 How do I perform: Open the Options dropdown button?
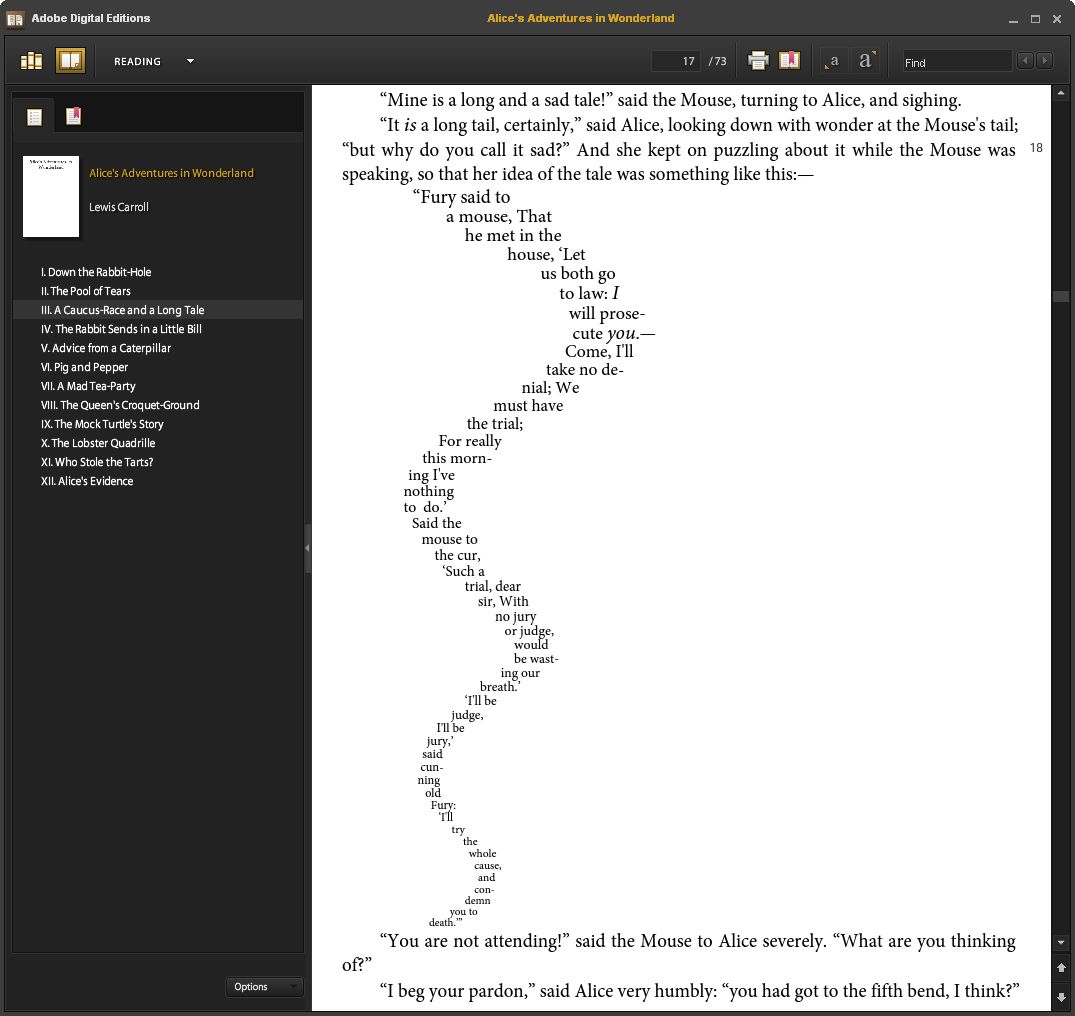[x=264, y=987]
